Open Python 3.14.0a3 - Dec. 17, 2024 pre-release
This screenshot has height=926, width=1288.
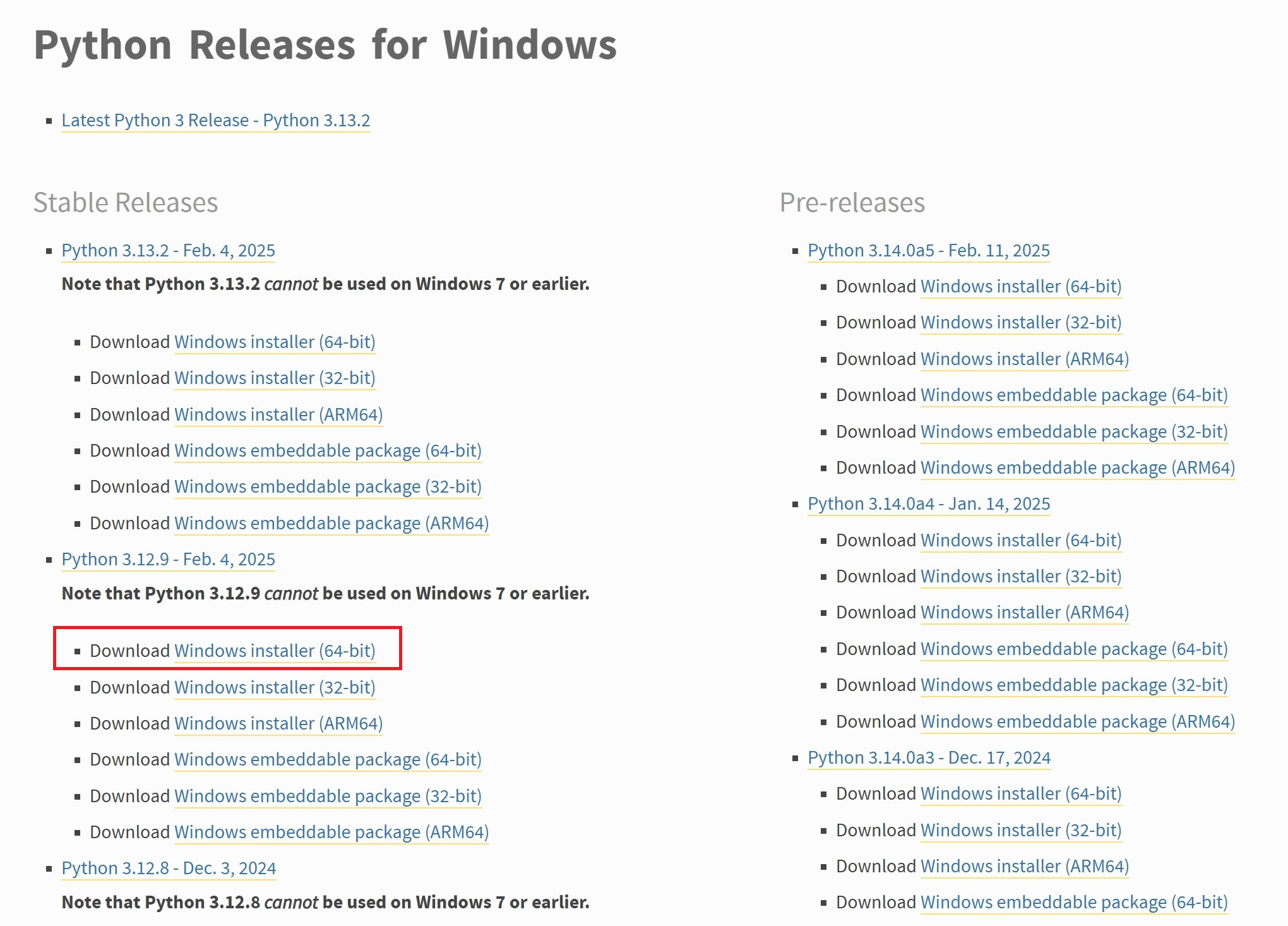pyautogui.click(x=929, y=757)
